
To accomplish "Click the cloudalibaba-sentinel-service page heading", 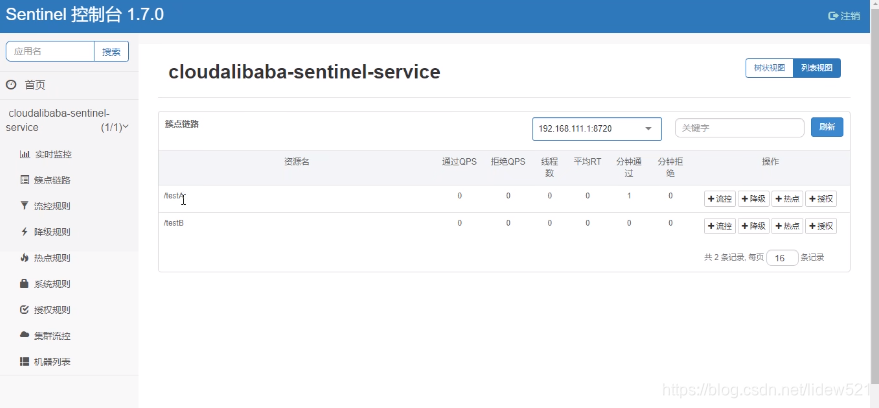I will (304, 72).
